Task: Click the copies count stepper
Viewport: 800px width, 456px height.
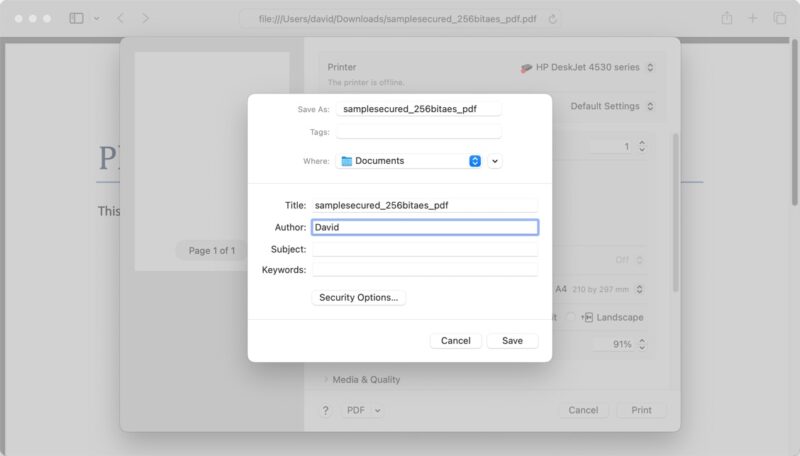Action: (x=642, y=146)
